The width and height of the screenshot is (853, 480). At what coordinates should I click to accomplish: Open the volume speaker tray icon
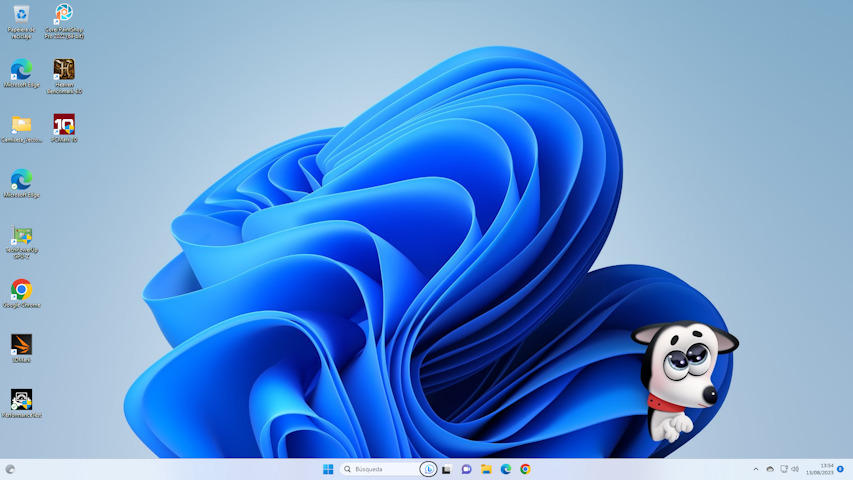[795, 469]
